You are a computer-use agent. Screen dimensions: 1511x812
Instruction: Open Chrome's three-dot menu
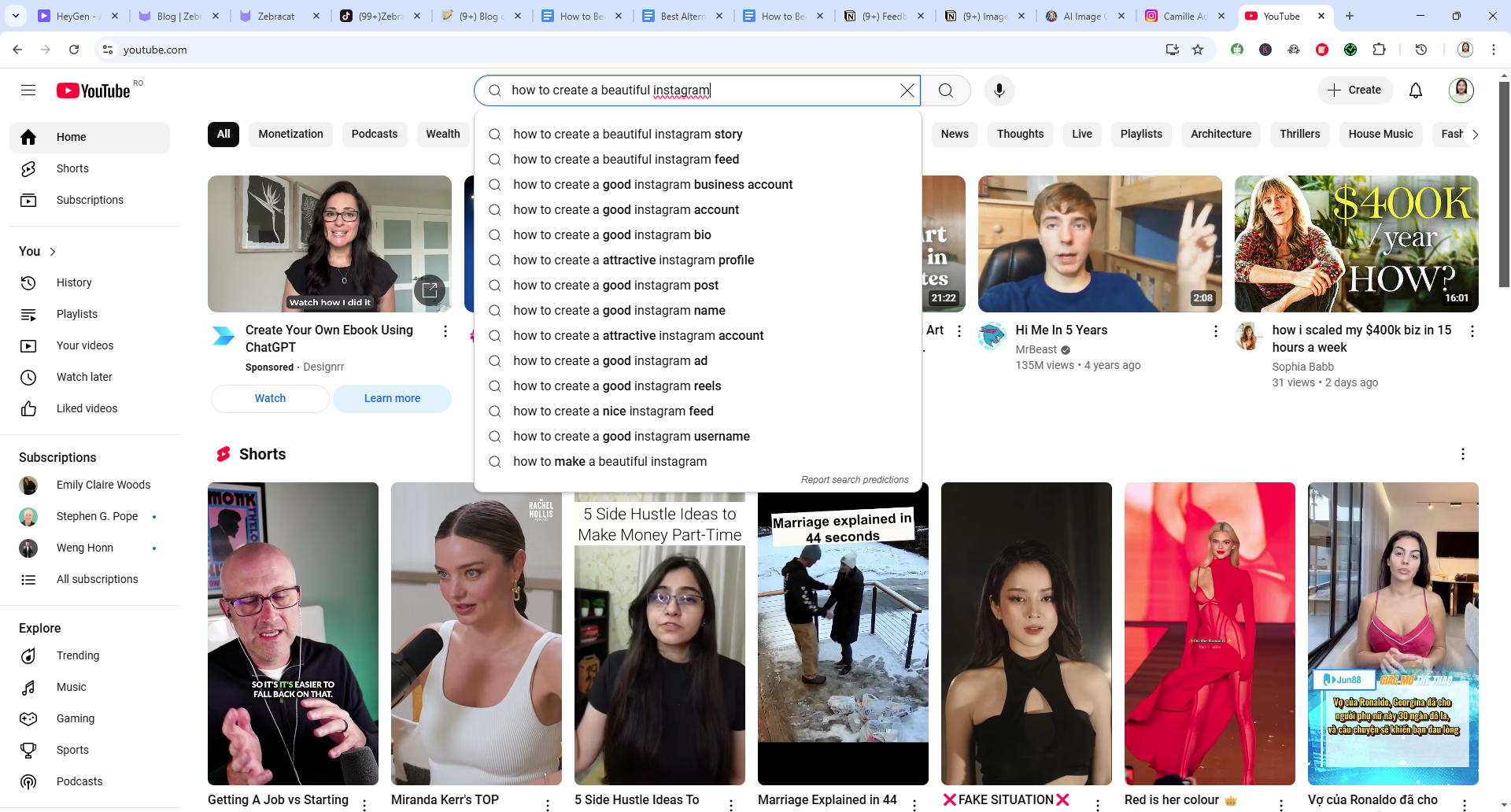(x=1494, y=50)
